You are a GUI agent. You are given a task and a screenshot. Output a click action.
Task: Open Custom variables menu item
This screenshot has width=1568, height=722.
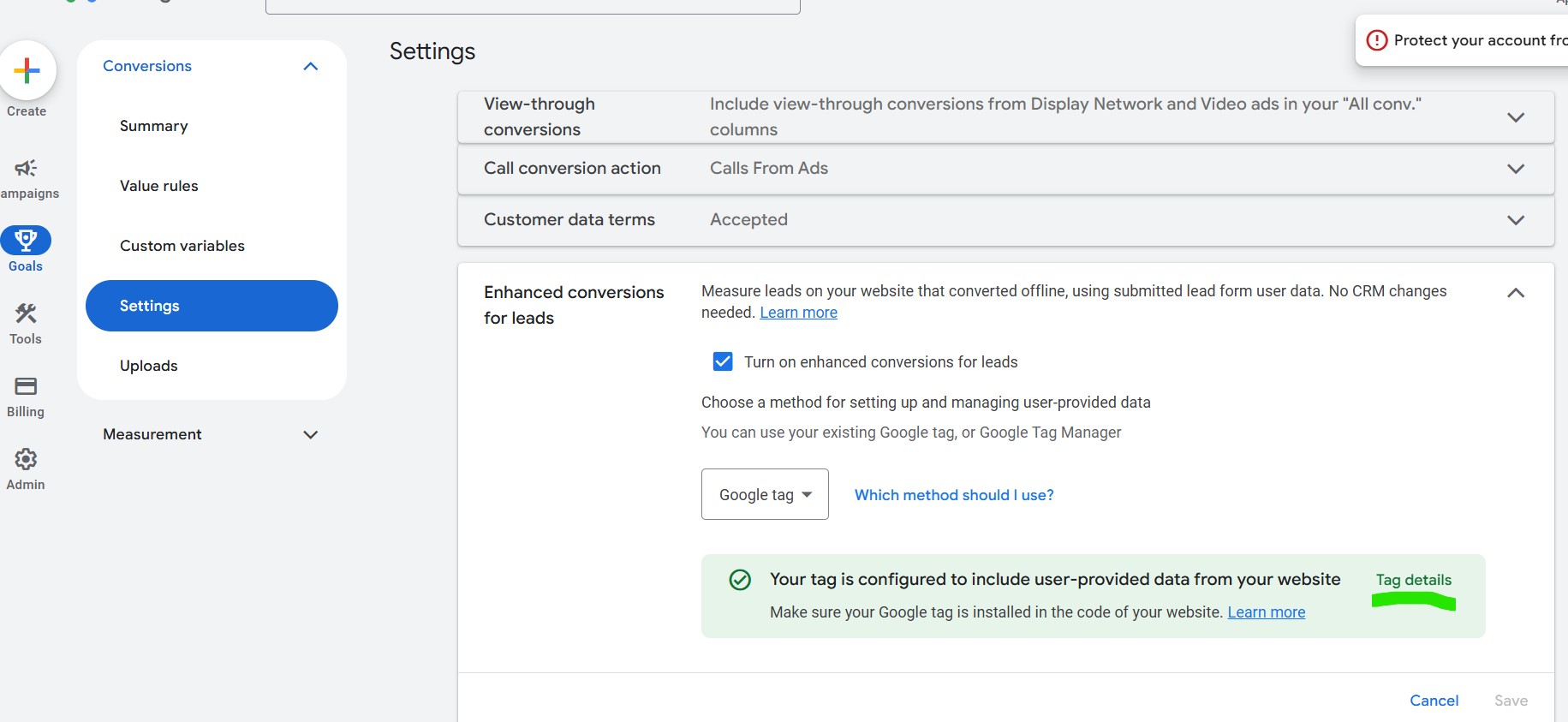(x=182, y=246)
